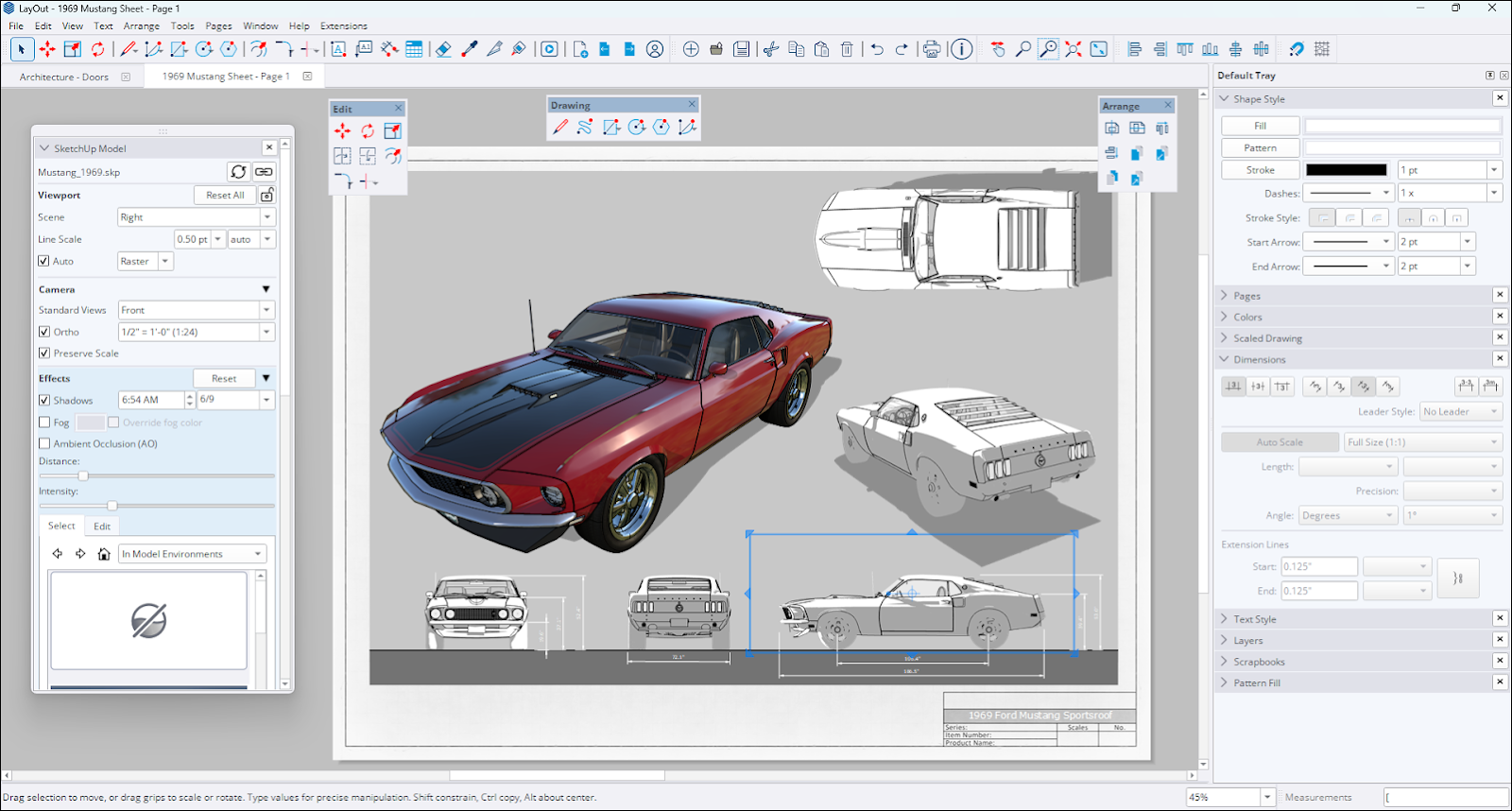The image size is (1512, 811).
Task: Click the Pattern button in Shape Style
Action: click(1260, 147)
